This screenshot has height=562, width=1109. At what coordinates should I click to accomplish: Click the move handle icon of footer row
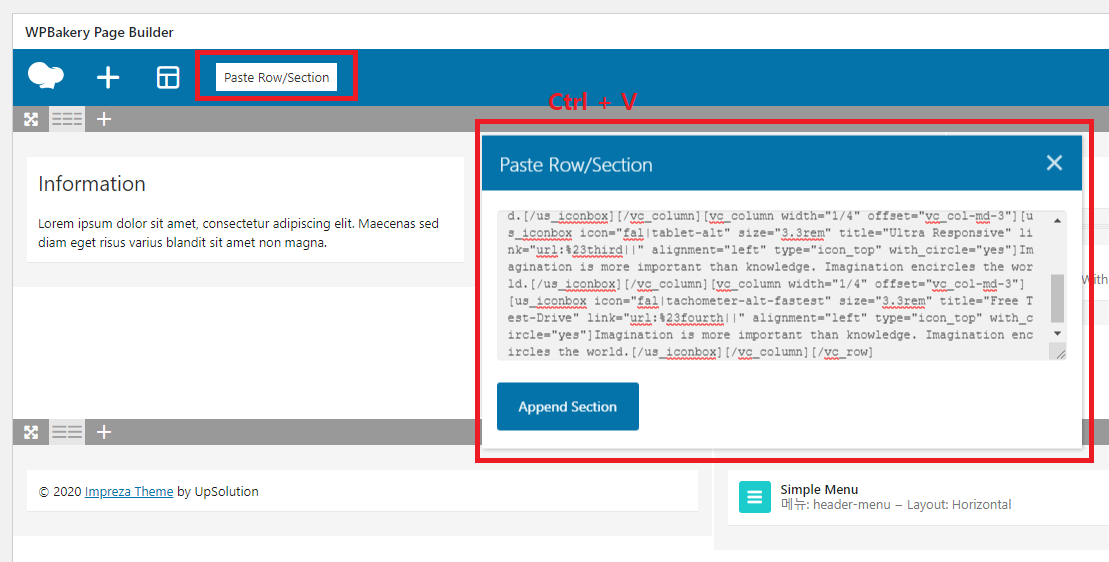coord(31,432)
